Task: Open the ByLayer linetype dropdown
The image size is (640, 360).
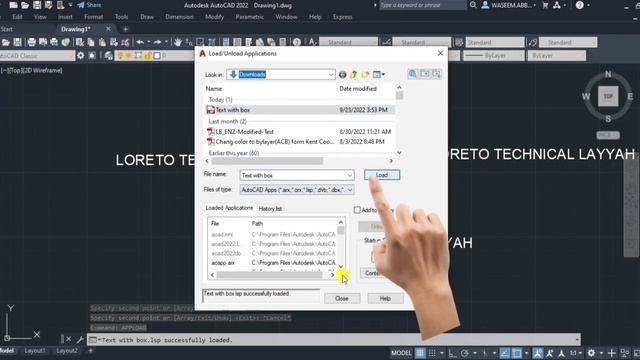Action: pos(494,56)
